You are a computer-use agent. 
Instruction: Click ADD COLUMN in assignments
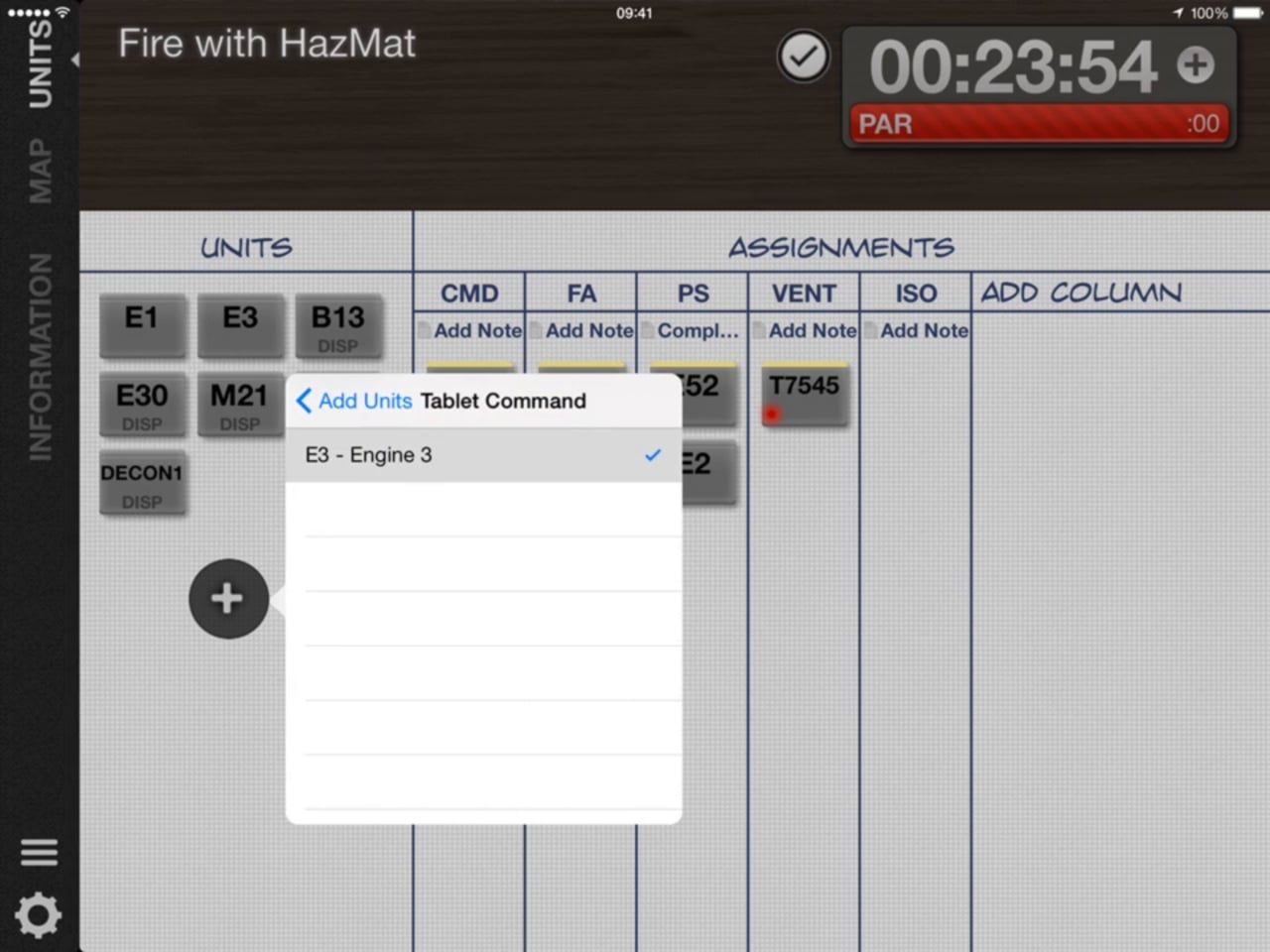(1080, 293)
